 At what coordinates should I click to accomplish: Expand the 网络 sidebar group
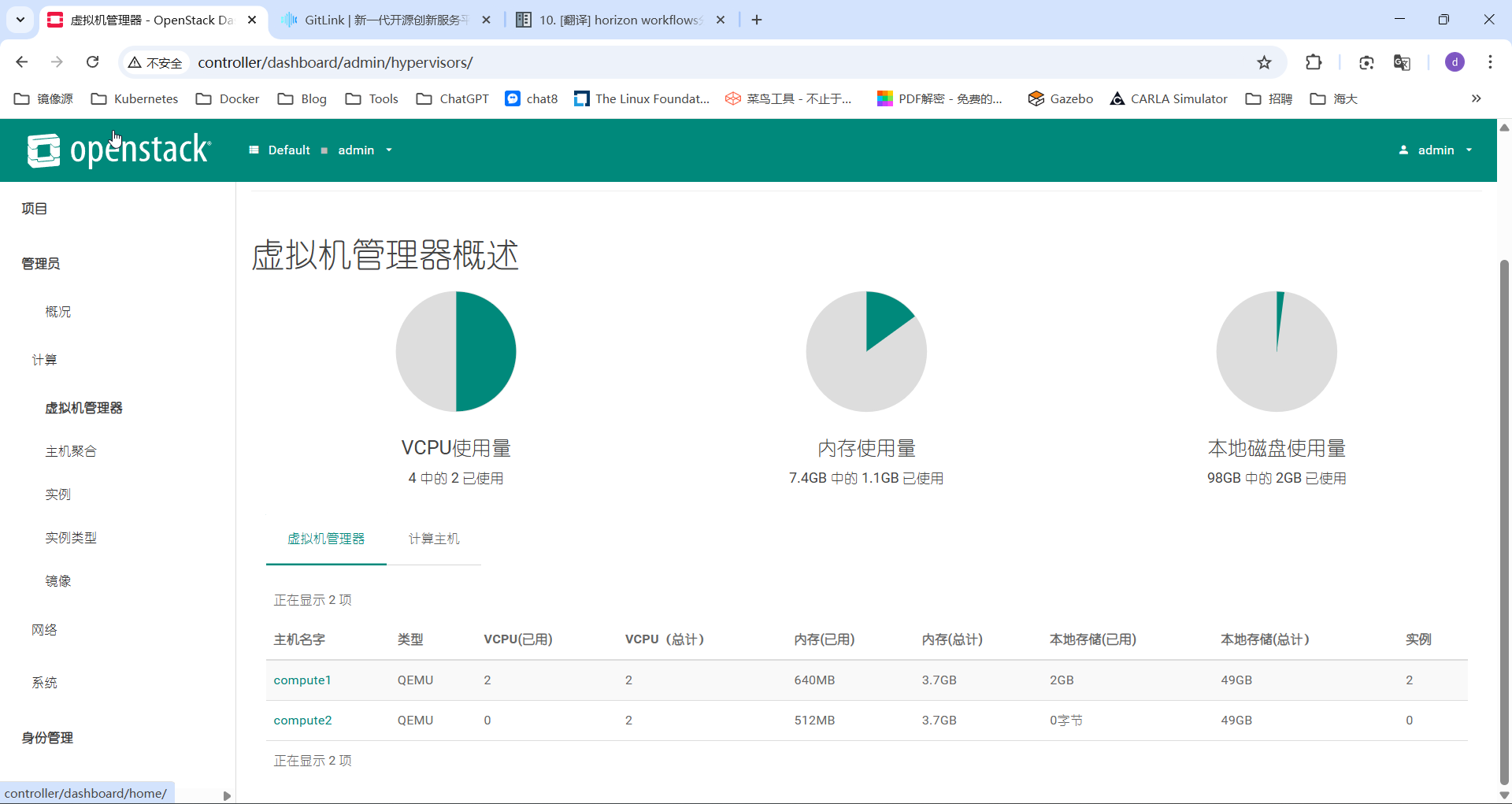[x=45, y=630]
